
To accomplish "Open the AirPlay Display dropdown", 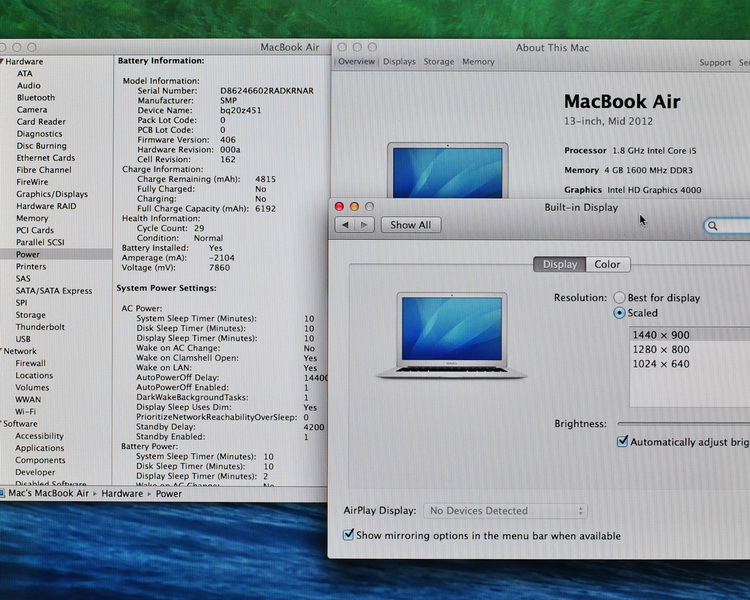I will coord(506,511).
